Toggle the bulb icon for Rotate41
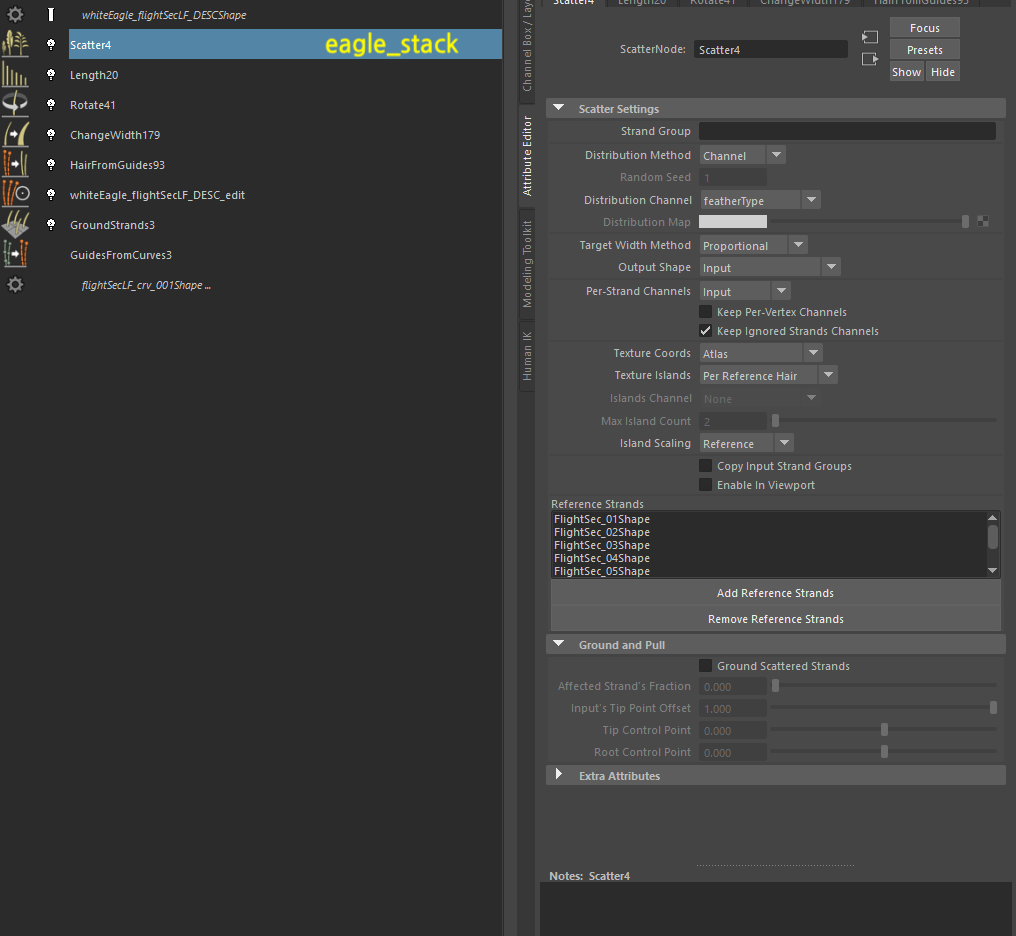This screenshot has height=936, width=1016. (x=51, y=104)
